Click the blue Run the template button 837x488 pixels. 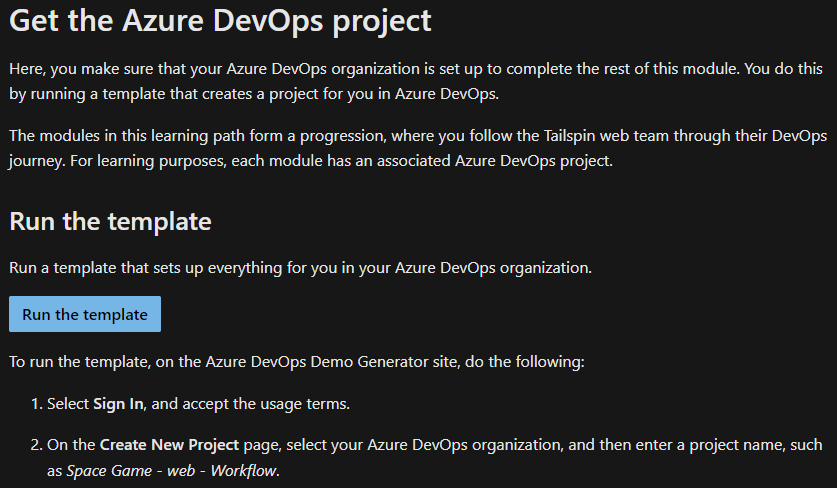click(85, 314)
